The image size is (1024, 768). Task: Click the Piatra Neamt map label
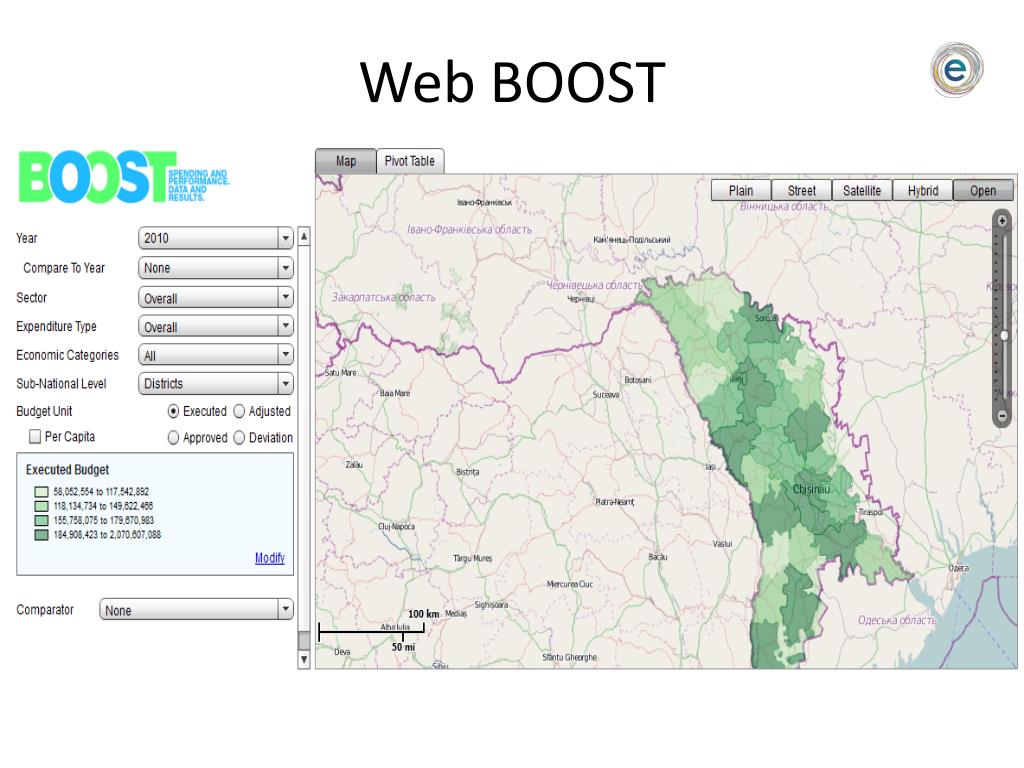(615, 502)
